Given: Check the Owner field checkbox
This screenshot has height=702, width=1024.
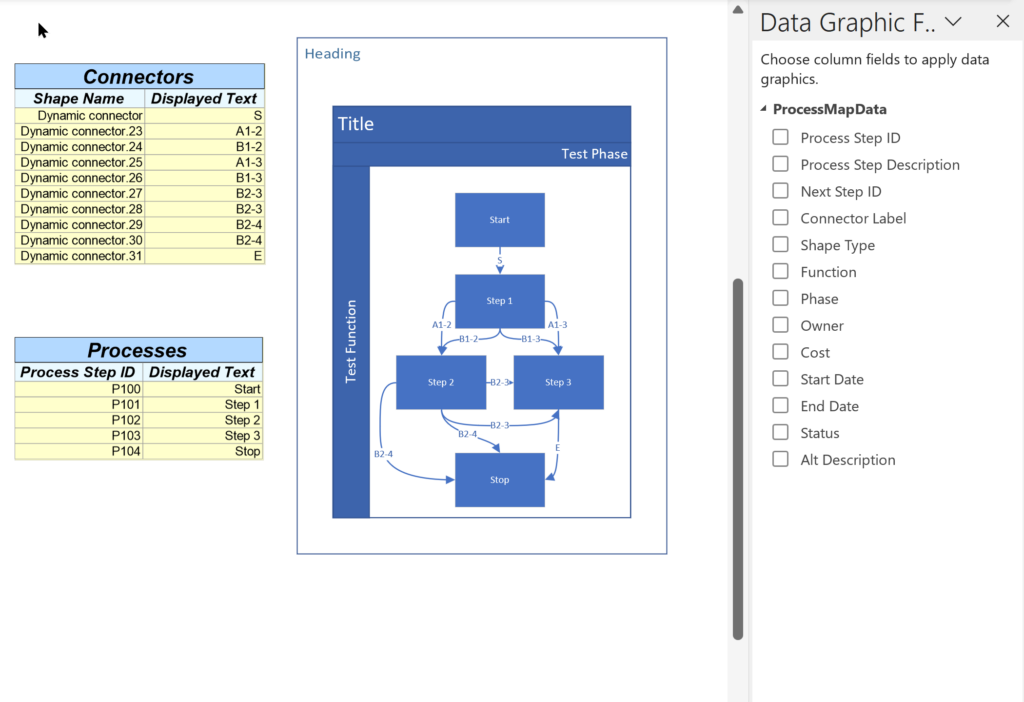Looking at the screenshot, I should coord(780,325).
